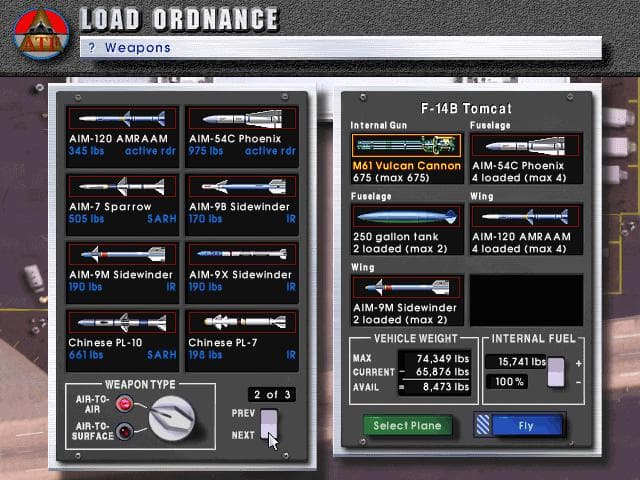Click the Select Plane button
The height and width of the screenshot is (480, 640).
click(x=407, y=426)
